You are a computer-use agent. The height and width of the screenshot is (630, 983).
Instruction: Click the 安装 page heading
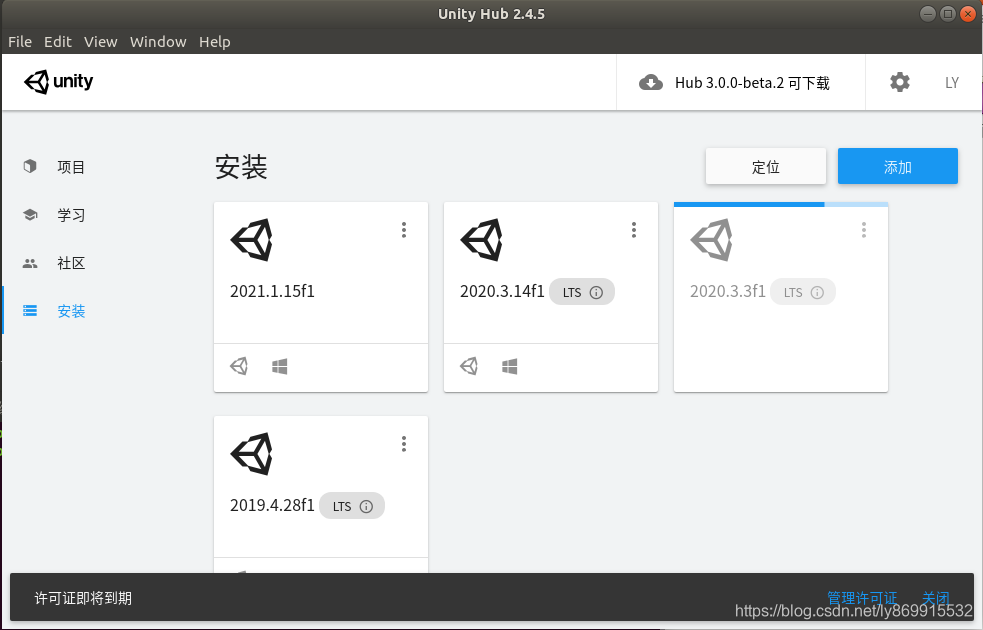pyautogui.click(x=241, y=167)
